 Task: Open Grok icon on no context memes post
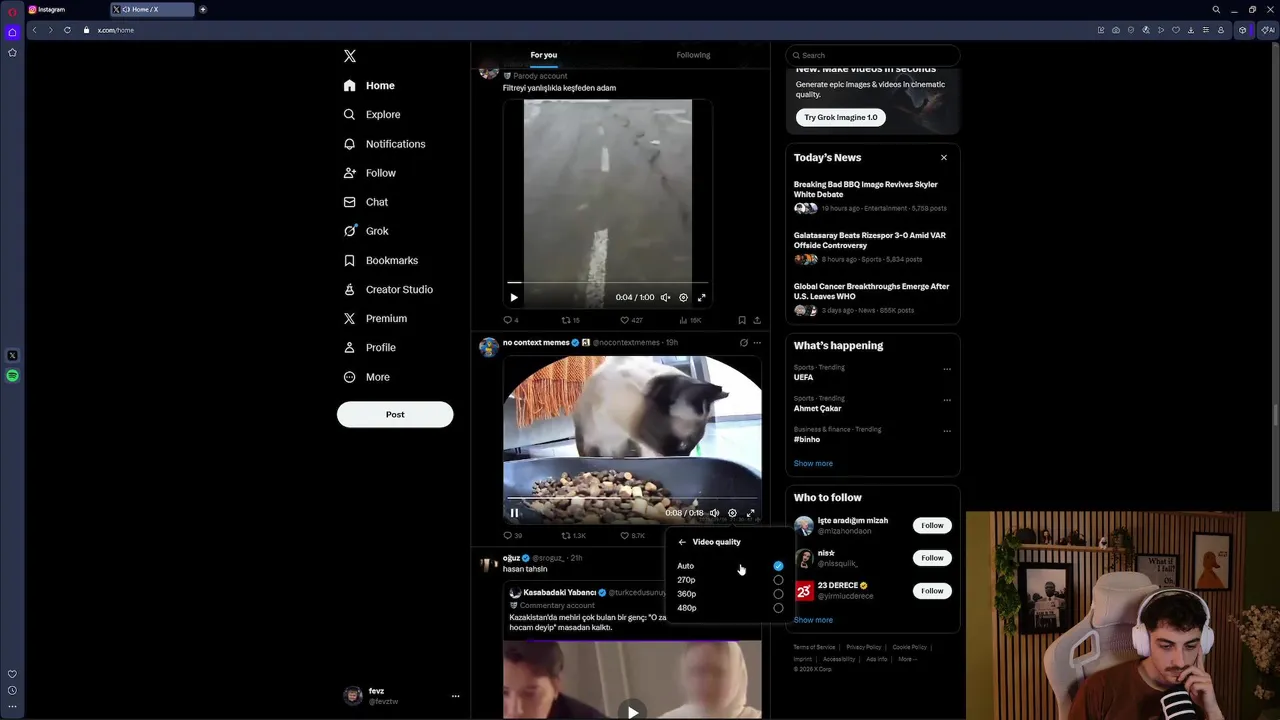click(x=743, y=343)
